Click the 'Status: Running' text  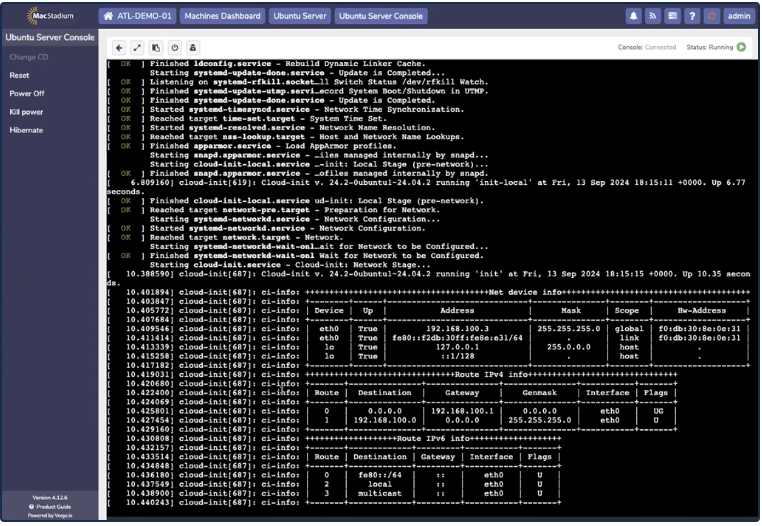710,47
